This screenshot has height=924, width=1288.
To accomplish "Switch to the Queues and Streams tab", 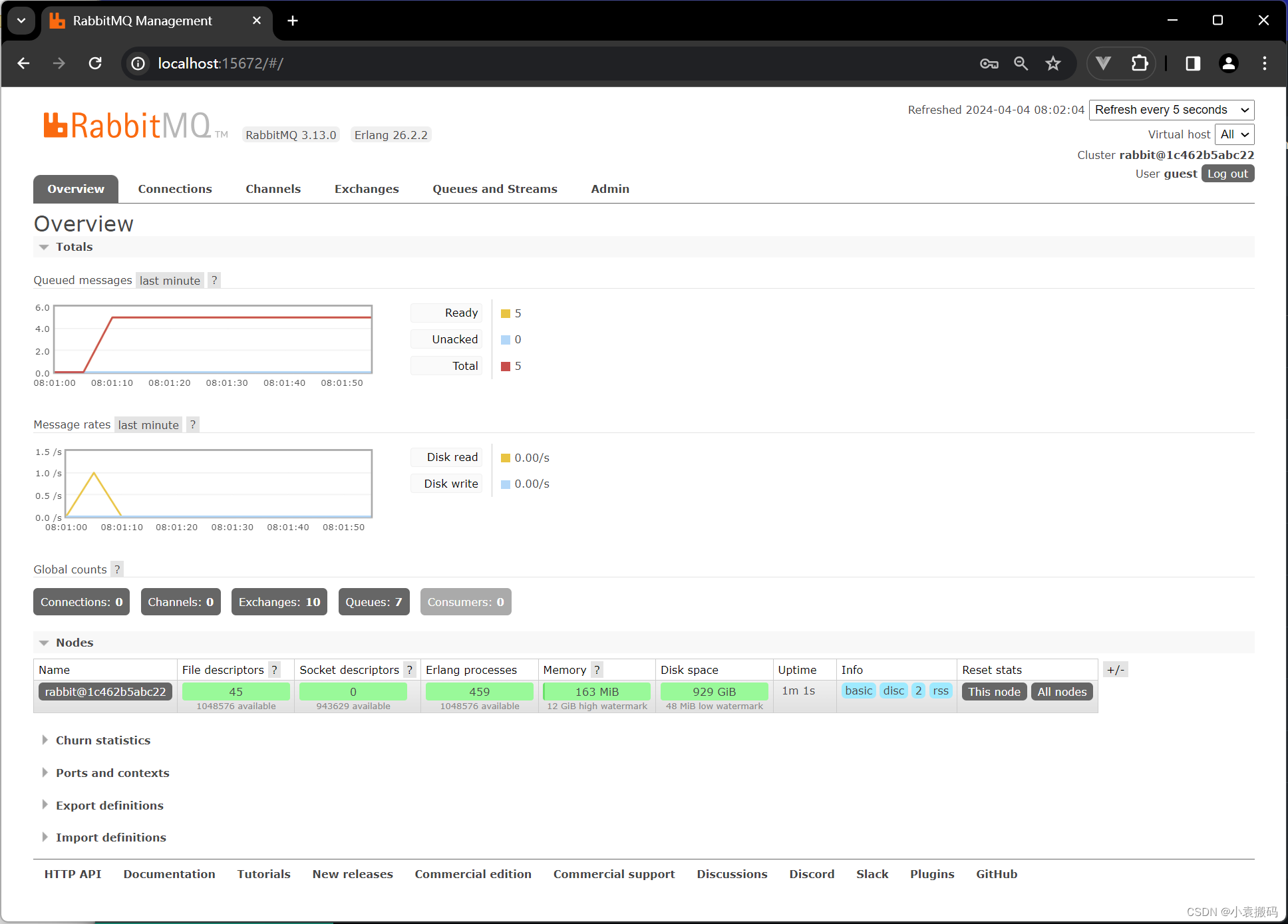I will point(493,188).
